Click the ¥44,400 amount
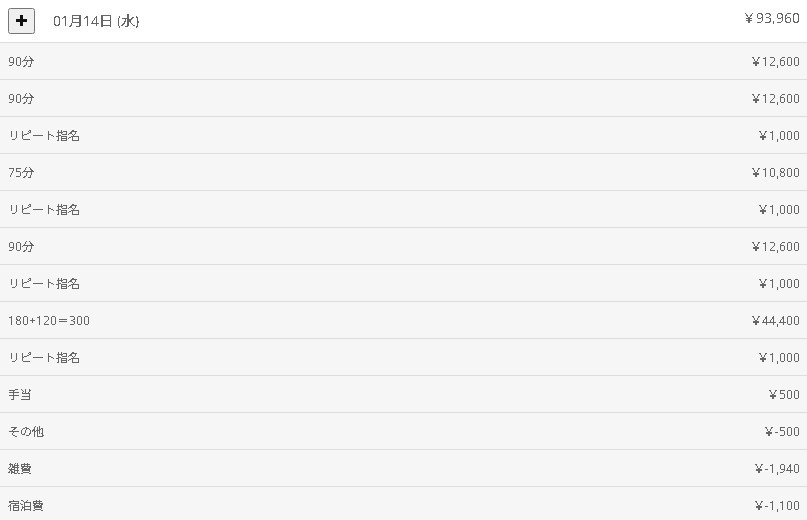The height and width of the screenshot is (520, 807). (775, 321)
